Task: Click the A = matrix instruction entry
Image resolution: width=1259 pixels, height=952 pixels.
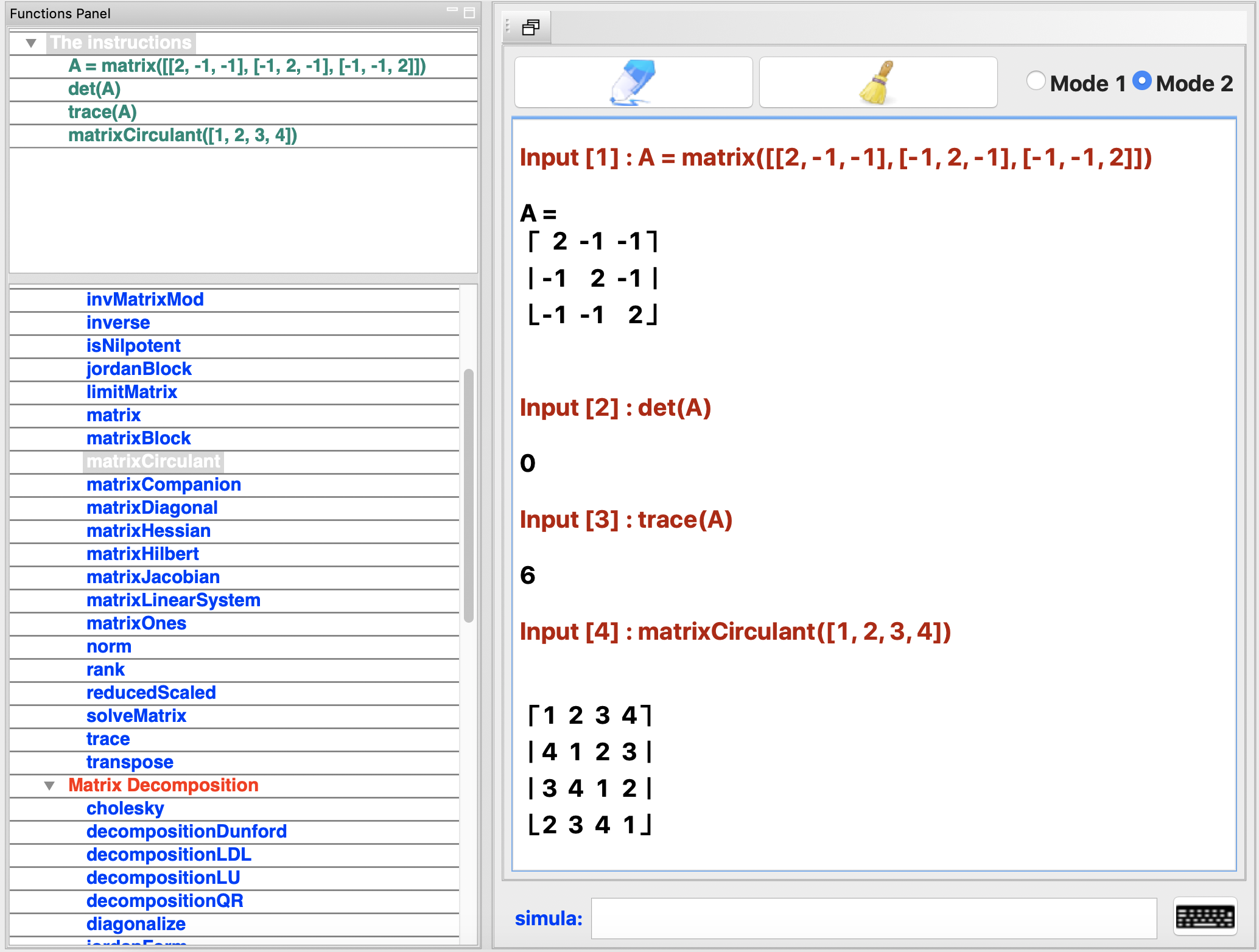Action: pos(247,66)
